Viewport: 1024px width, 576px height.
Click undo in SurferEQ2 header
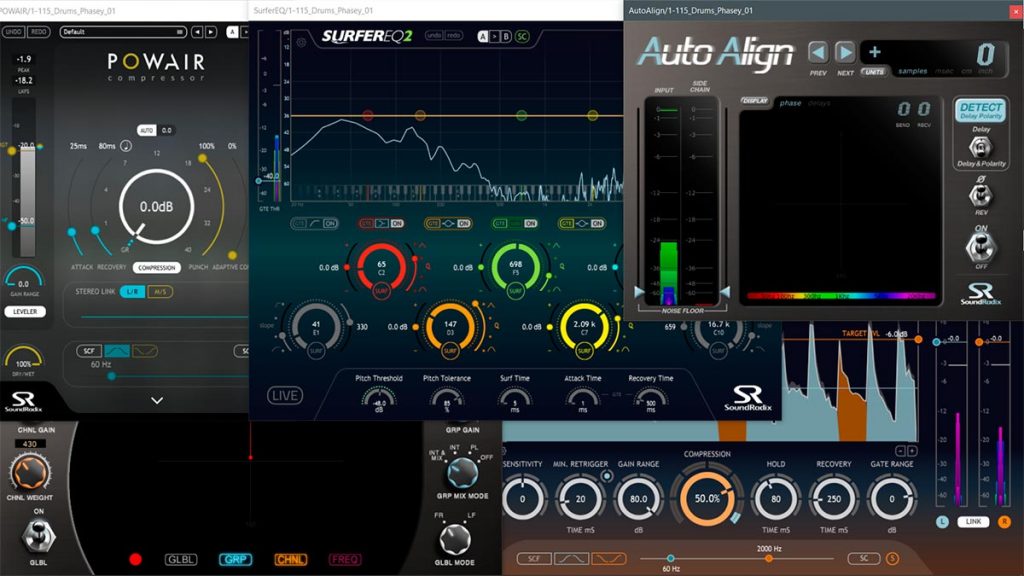[434, 35]
